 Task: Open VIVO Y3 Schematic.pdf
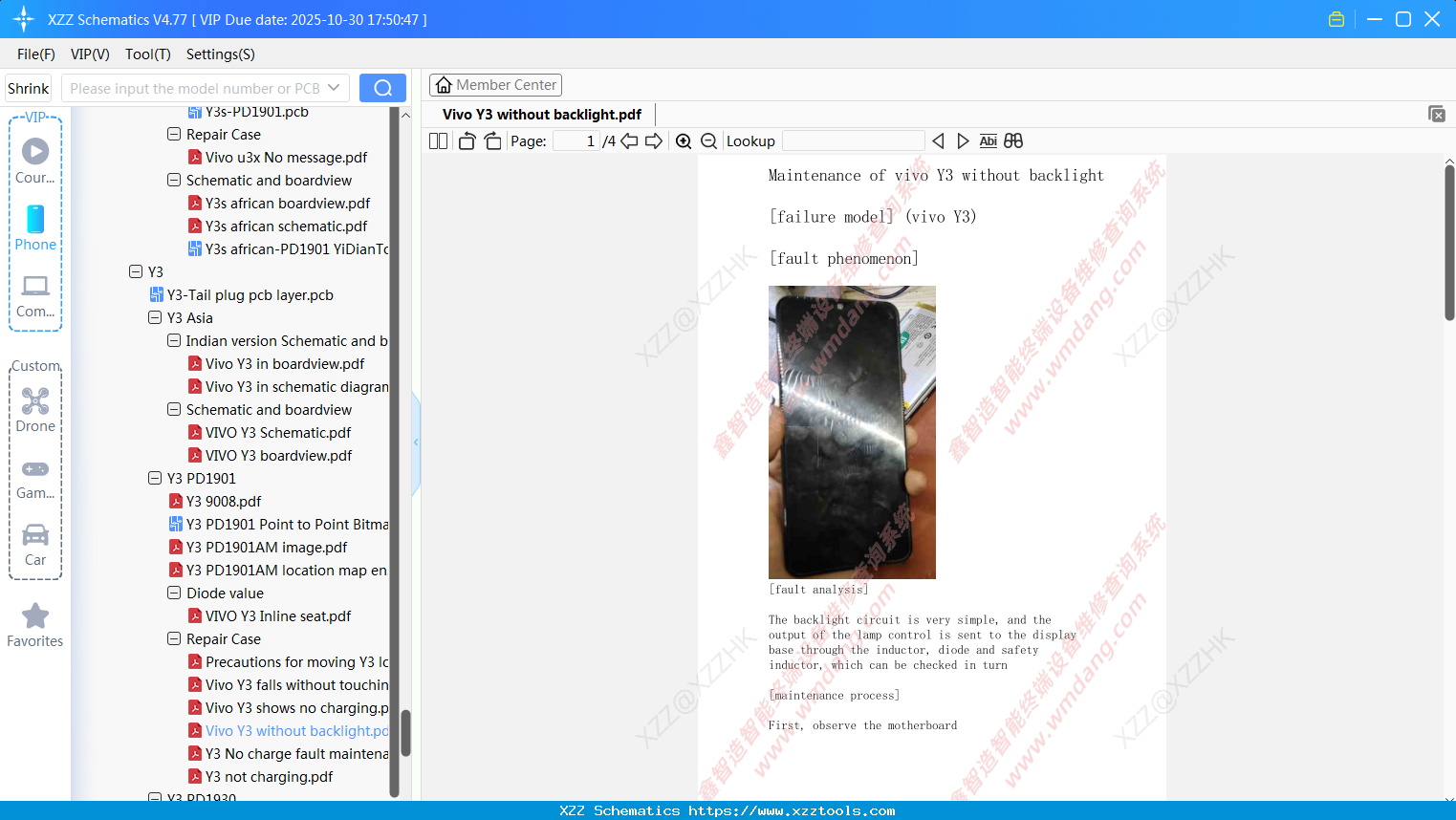coord(278,433)
